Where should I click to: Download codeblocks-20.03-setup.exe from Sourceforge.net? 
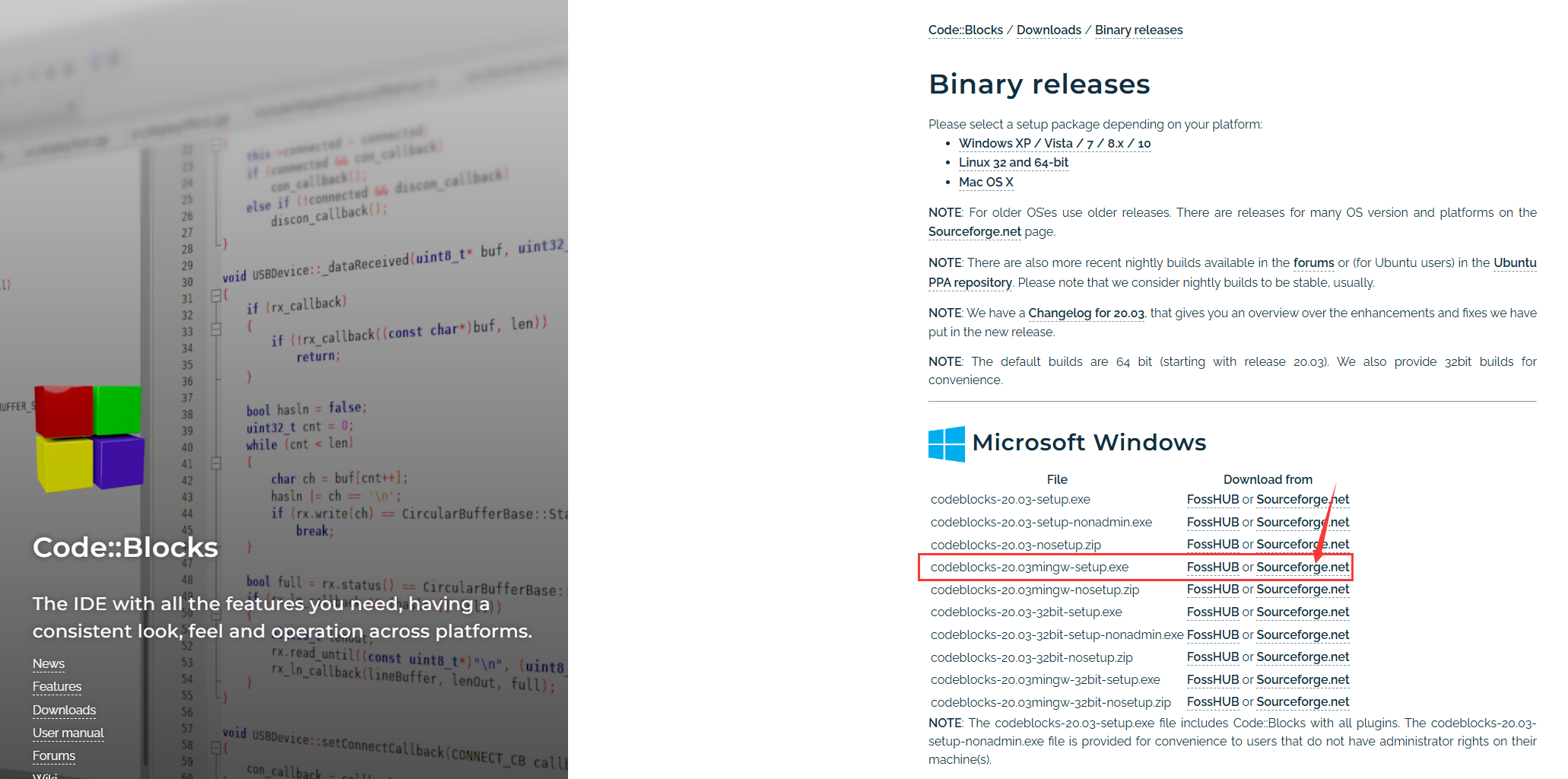1303,499
